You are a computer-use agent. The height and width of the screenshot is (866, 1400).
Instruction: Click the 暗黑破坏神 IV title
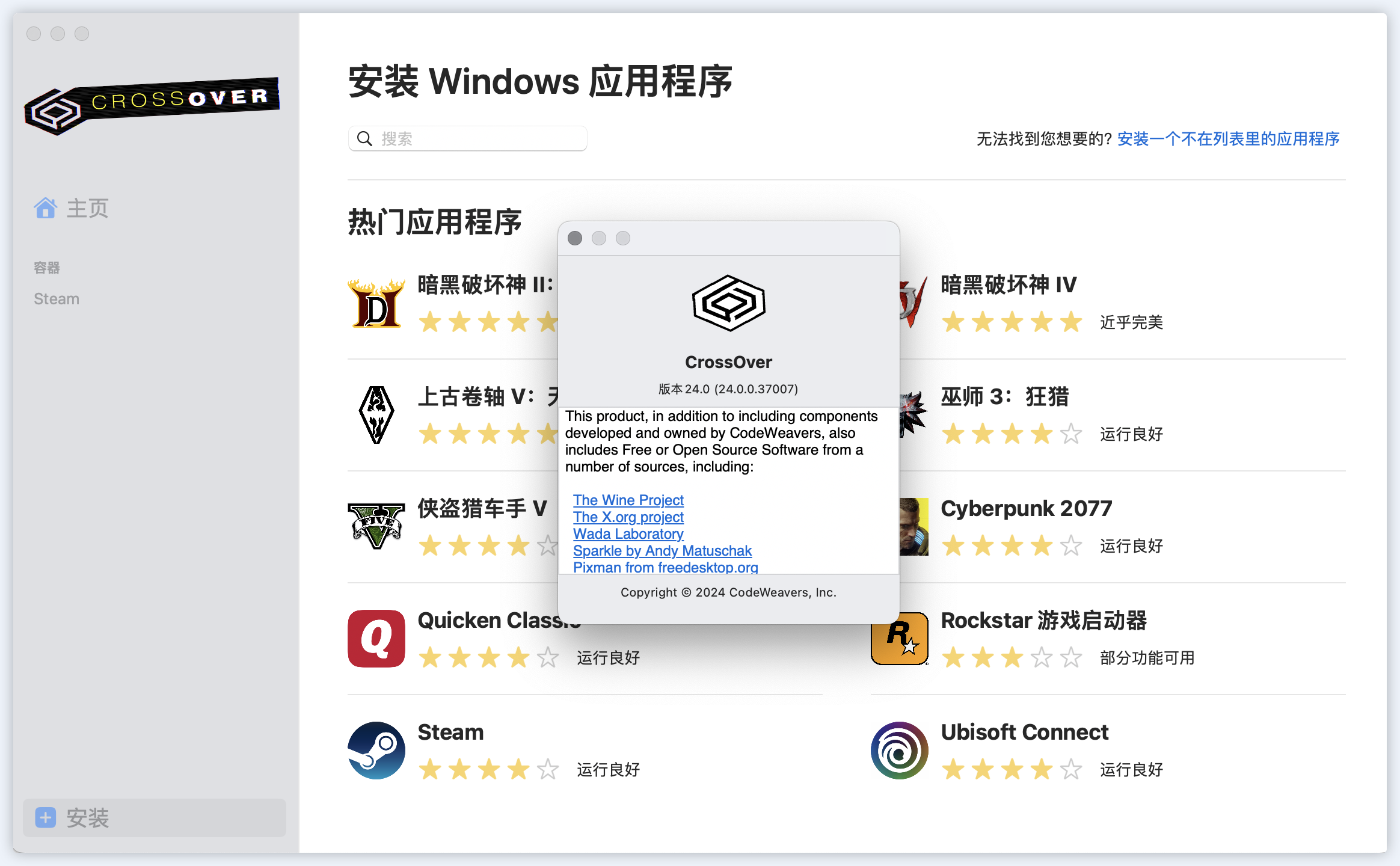click(1009, 285)
